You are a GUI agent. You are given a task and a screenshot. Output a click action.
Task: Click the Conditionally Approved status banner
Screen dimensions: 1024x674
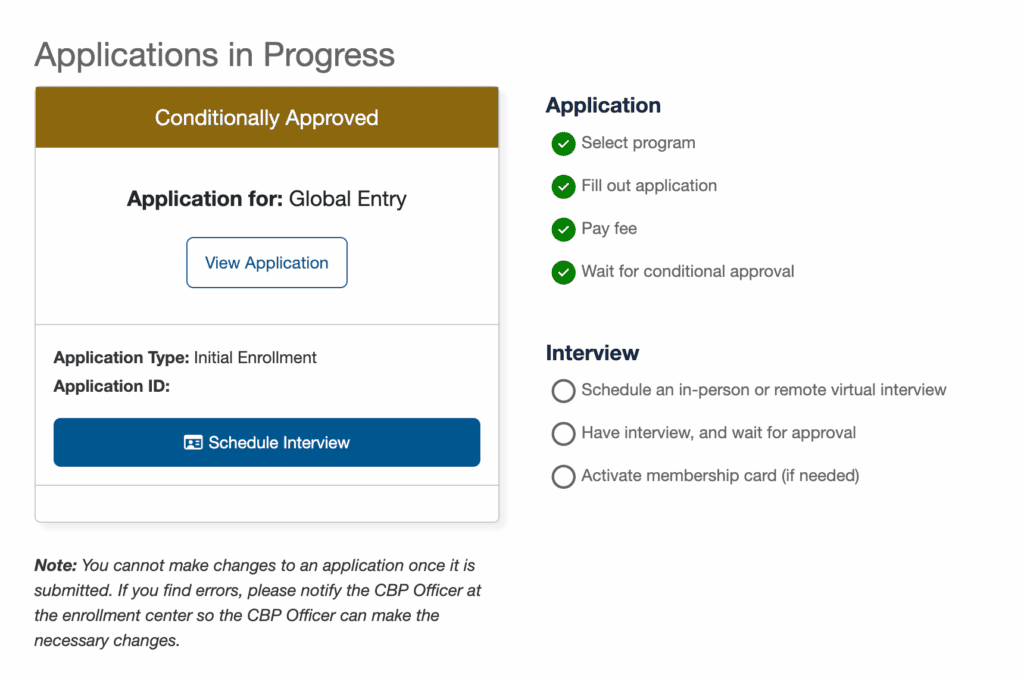266,117
